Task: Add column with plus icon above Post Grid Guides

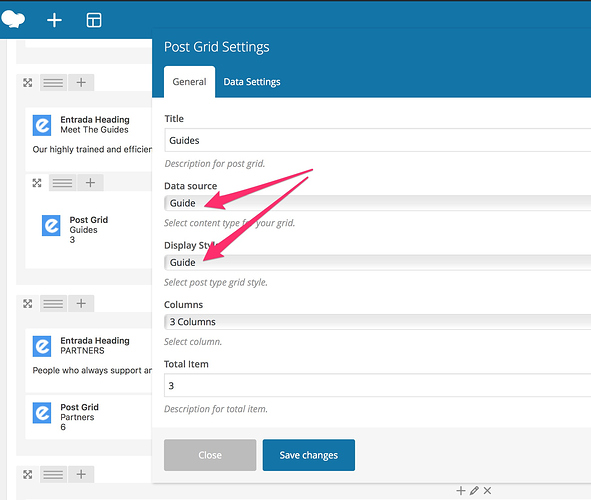Action: tap(90, 183)
